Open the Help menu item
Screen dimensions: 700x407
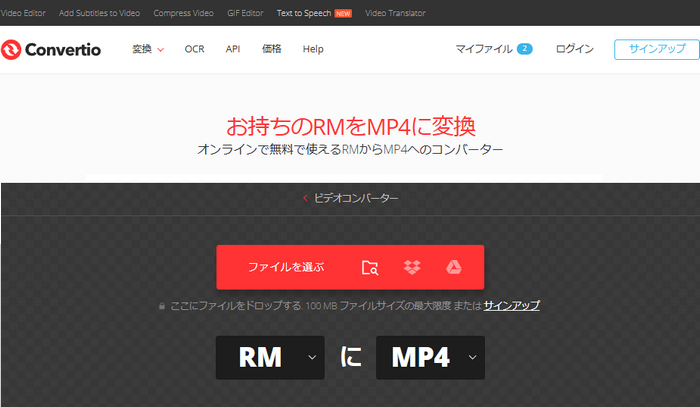coord(313,49)
